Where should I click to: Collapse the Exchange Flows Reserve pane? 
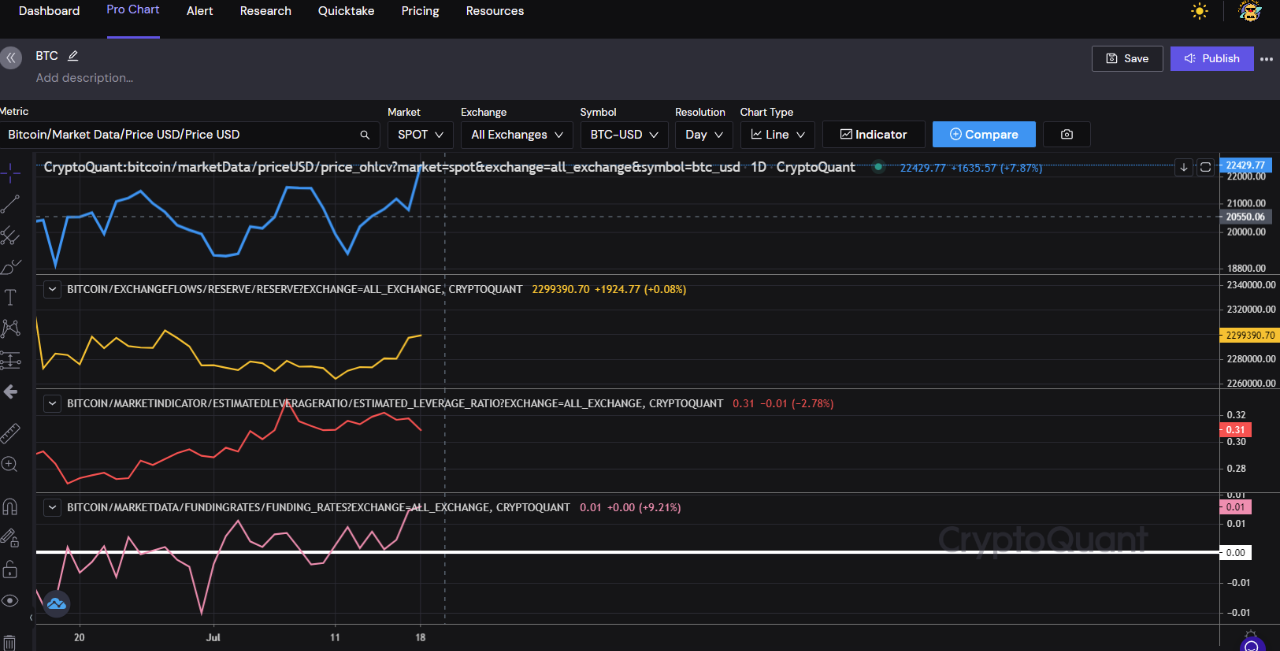point(52,289)
